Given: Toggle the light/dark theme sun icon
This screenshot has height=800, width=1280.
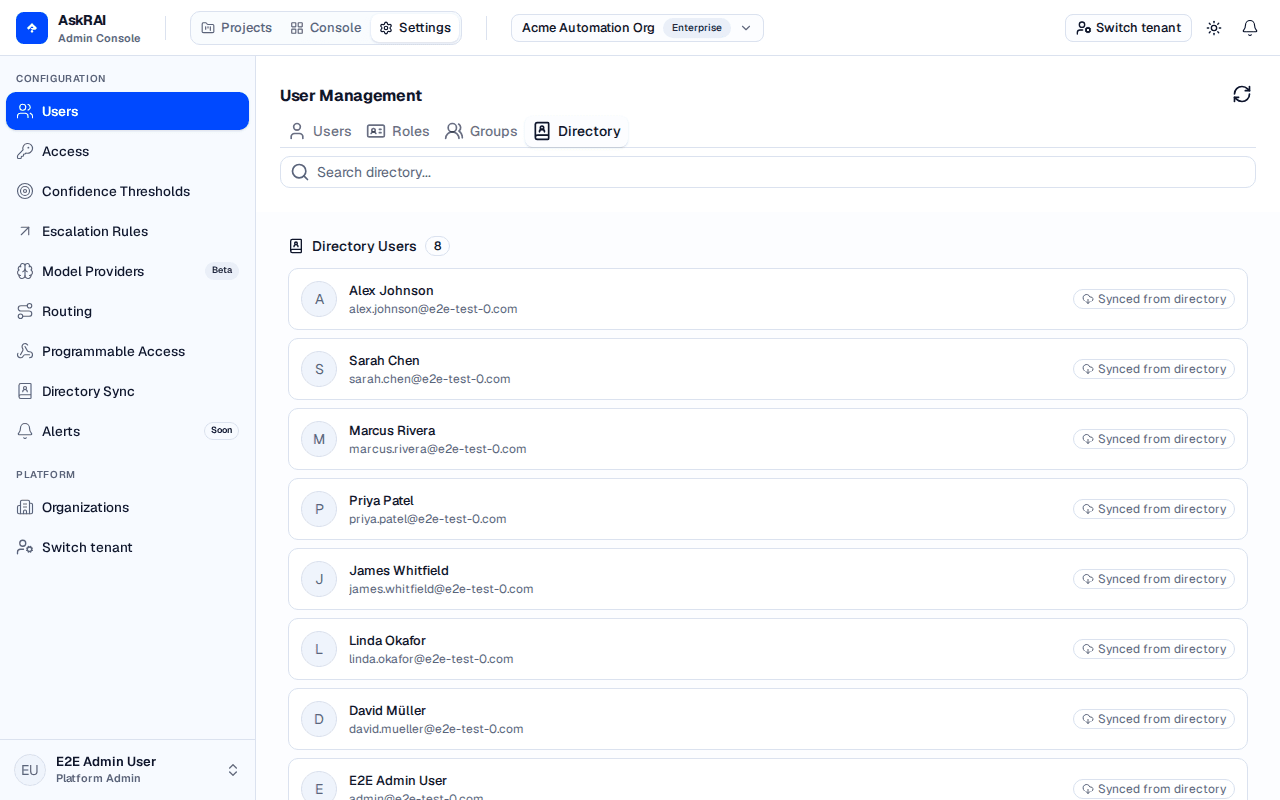Looking at the screenshot, I should click(1214, 28).
